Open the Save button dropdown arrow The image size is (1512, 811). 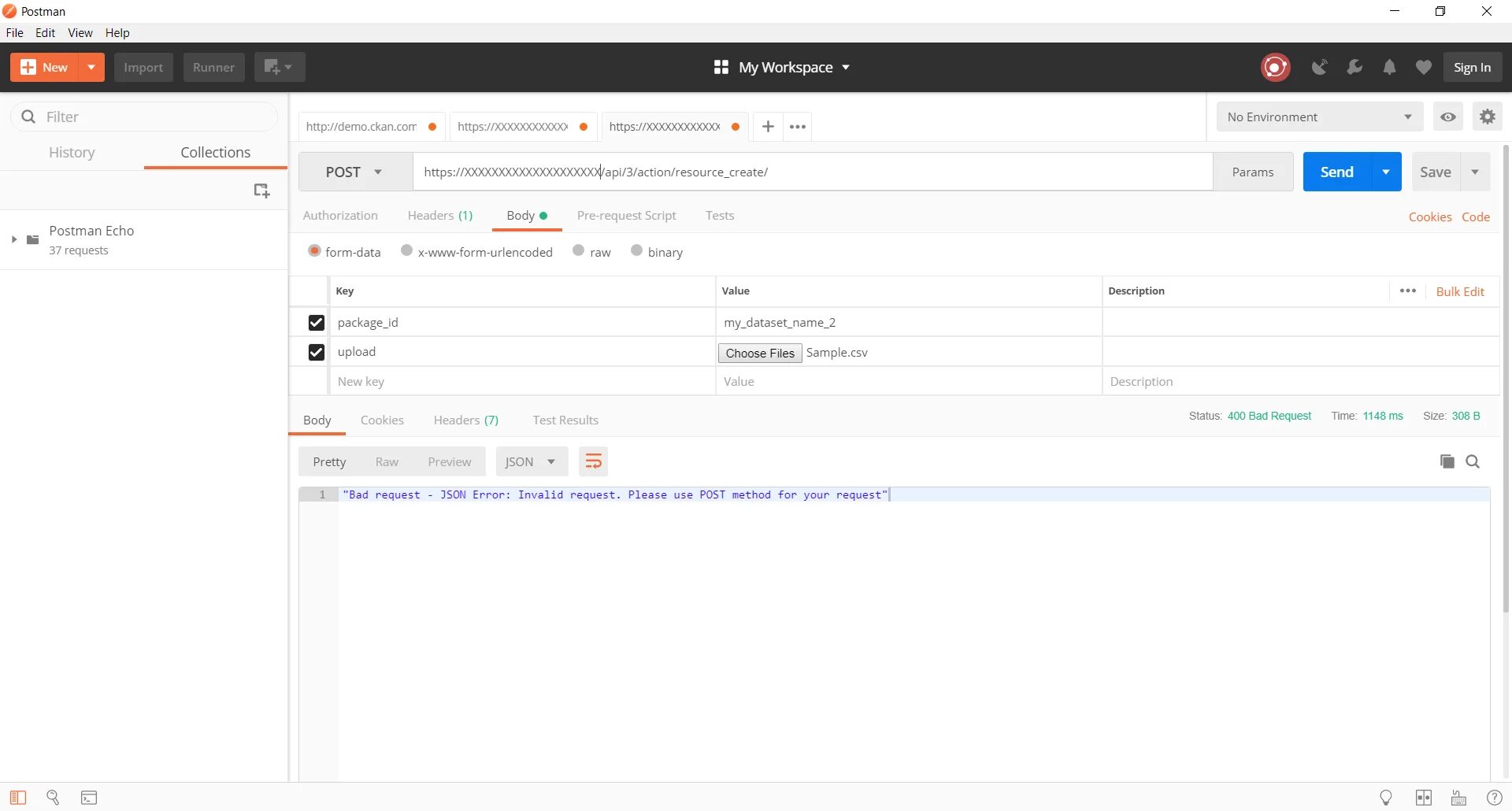(1475, 172)
